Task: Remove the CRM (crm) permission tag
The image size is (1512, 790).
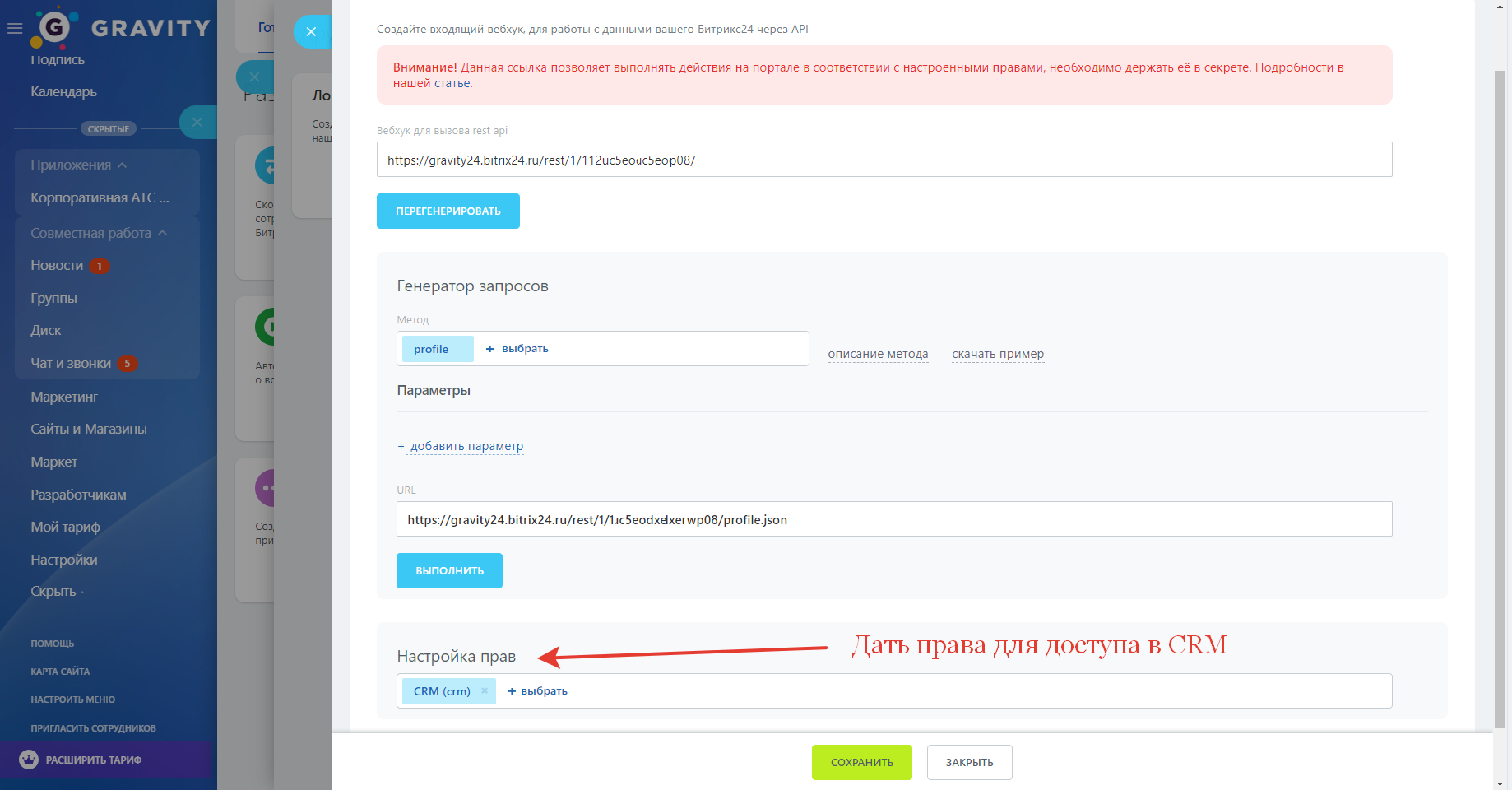Action: 485,690
